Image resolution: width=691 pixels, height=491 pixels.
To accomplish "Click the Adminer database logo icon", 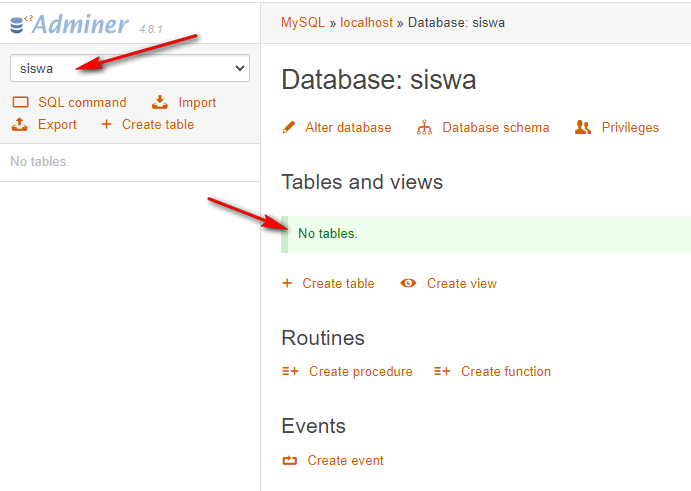I will click(19, 23).
